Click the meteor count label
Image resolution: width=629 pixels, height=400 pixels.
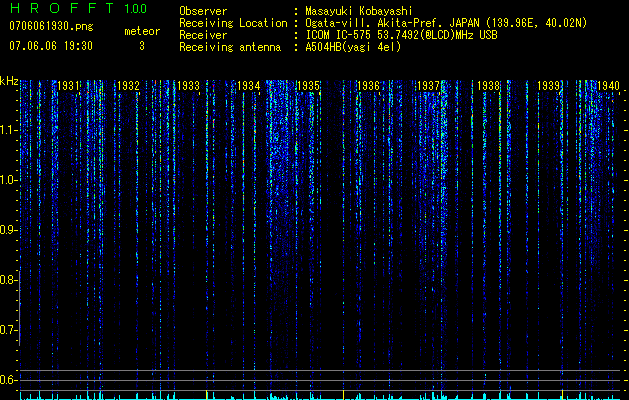142,31
